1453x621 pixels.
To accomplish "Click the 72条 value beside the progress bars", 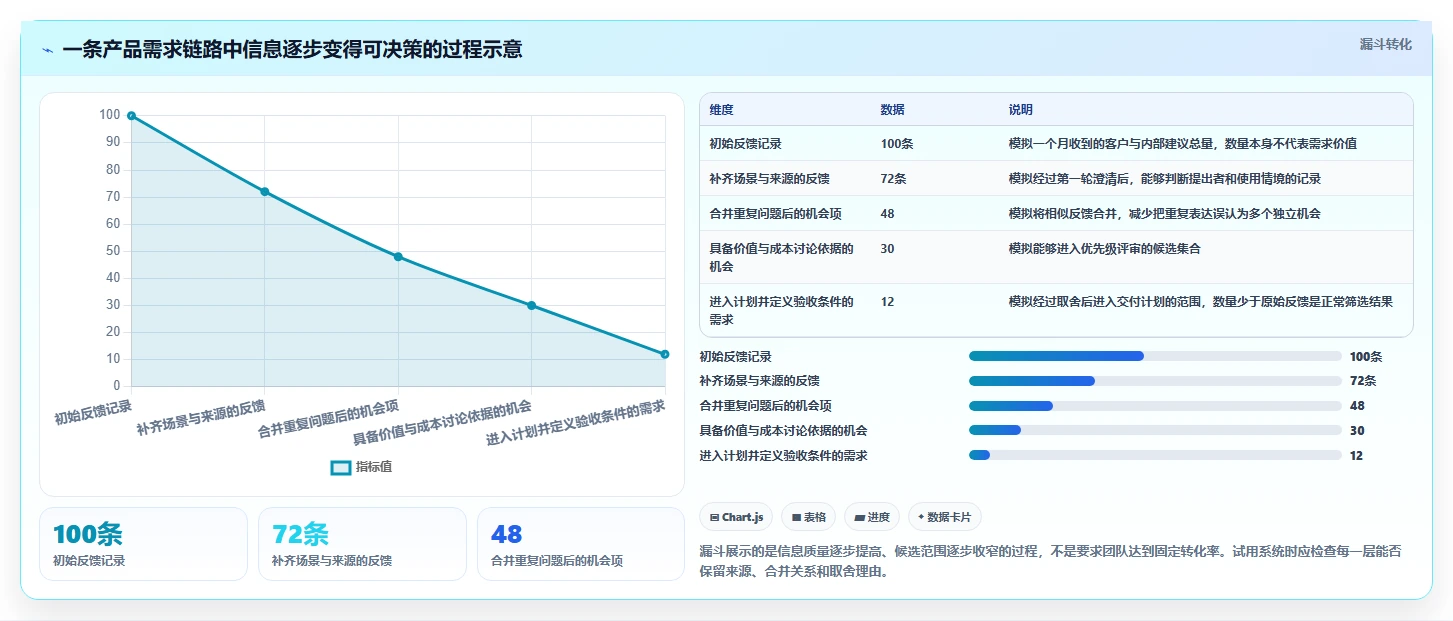I will point(1363,381).
